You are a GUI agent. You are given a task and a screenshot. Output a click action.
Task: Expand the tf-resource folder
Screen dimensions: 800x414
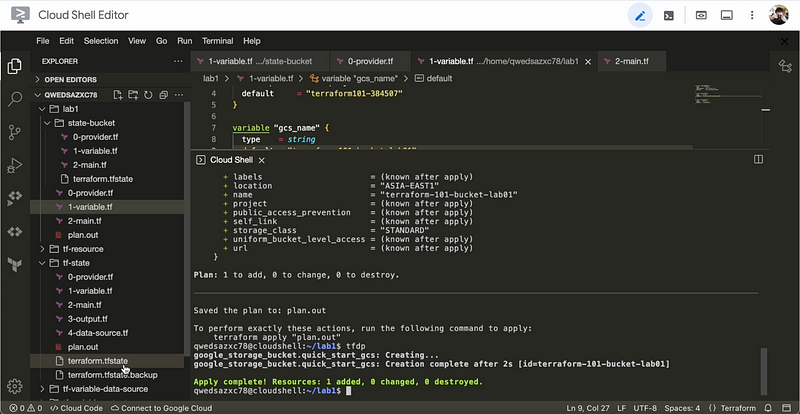tap(42, 249)
